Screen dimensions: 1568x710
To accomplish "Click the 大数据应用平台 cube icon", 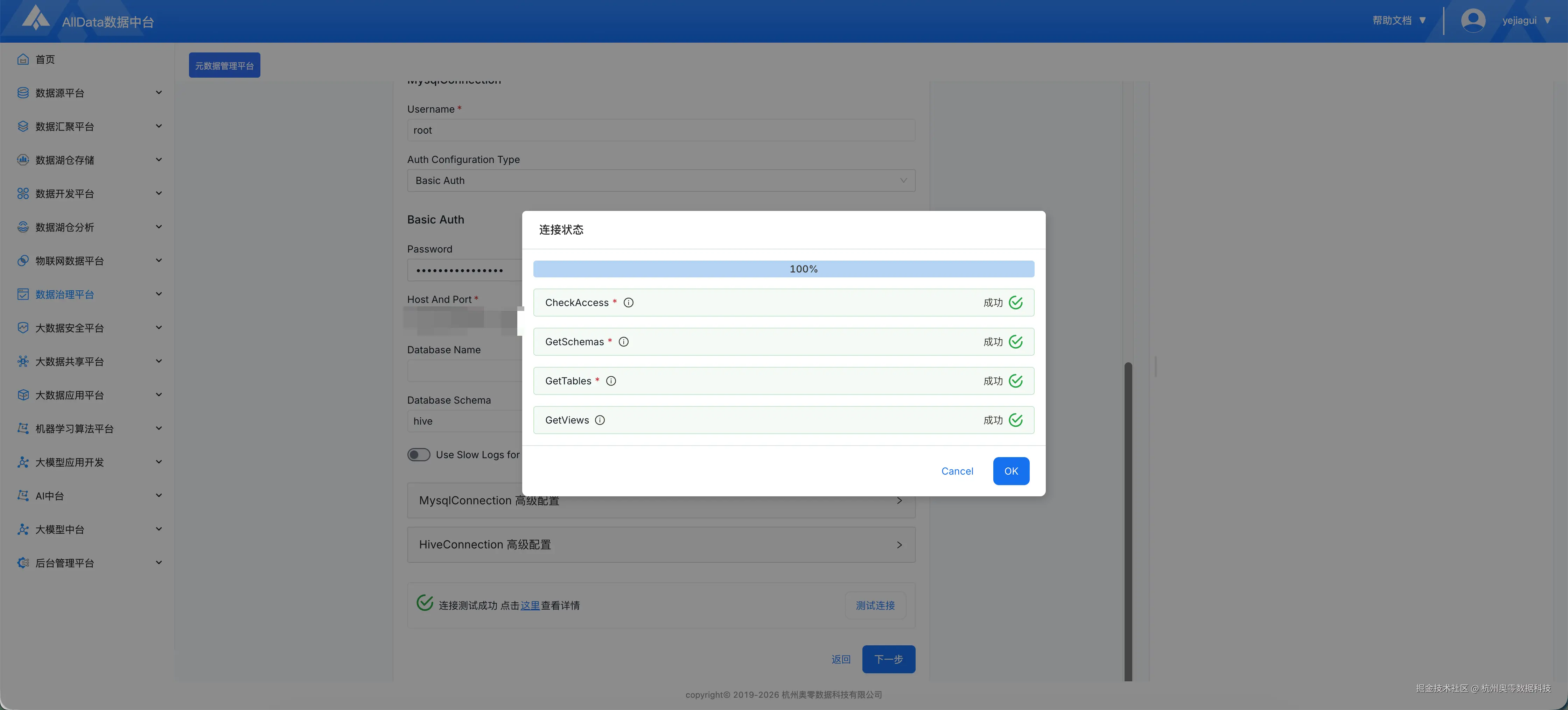I will [23, 395].
